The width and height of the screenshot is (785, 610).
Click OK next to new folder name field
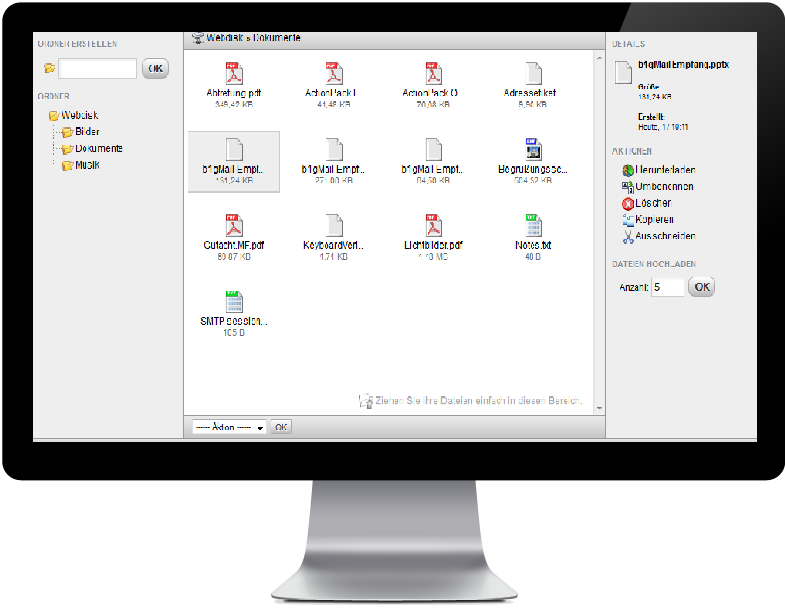[155, 69]
